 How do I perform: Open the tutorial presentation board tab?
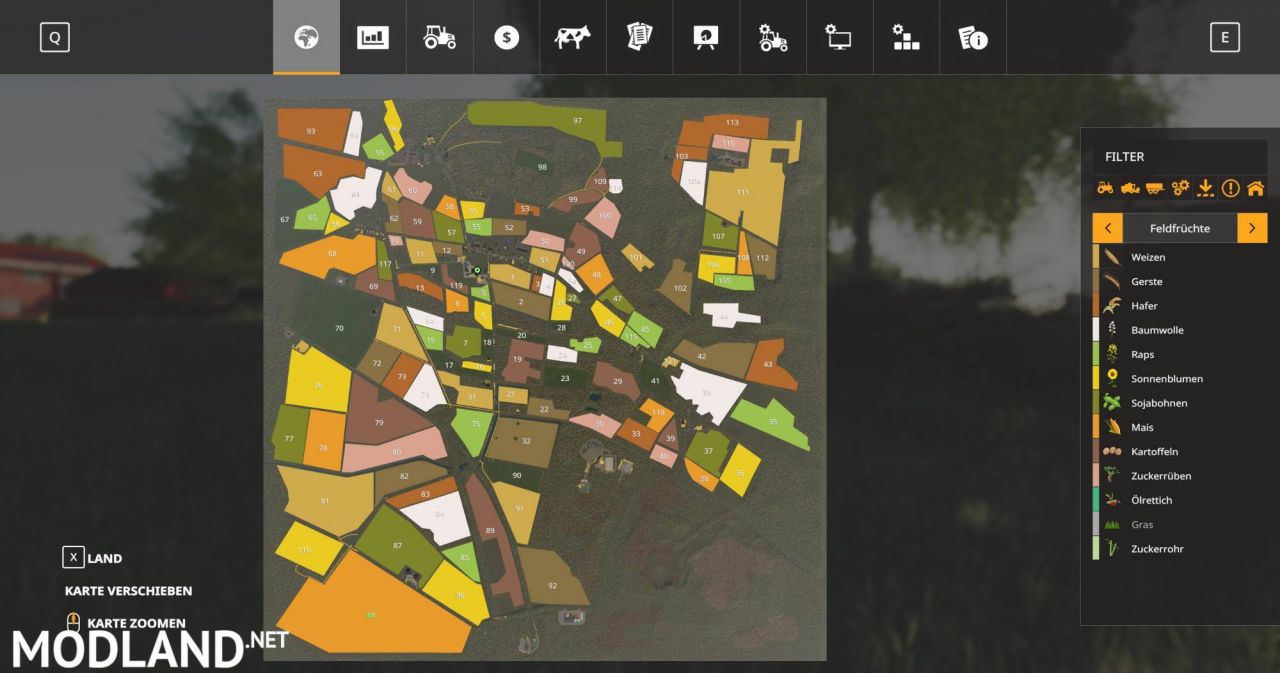click(706, 37)
